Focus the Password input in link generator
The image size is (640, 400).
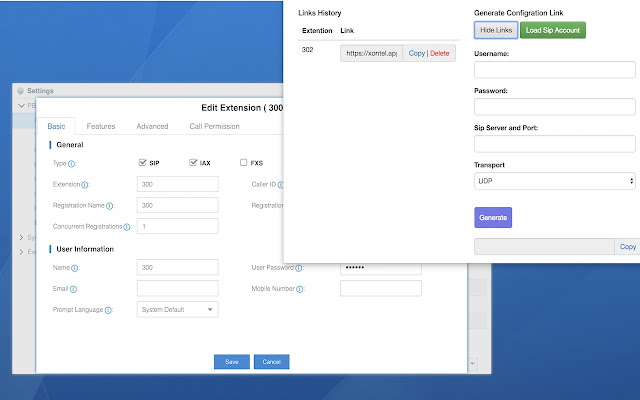[x=555, y=107]
